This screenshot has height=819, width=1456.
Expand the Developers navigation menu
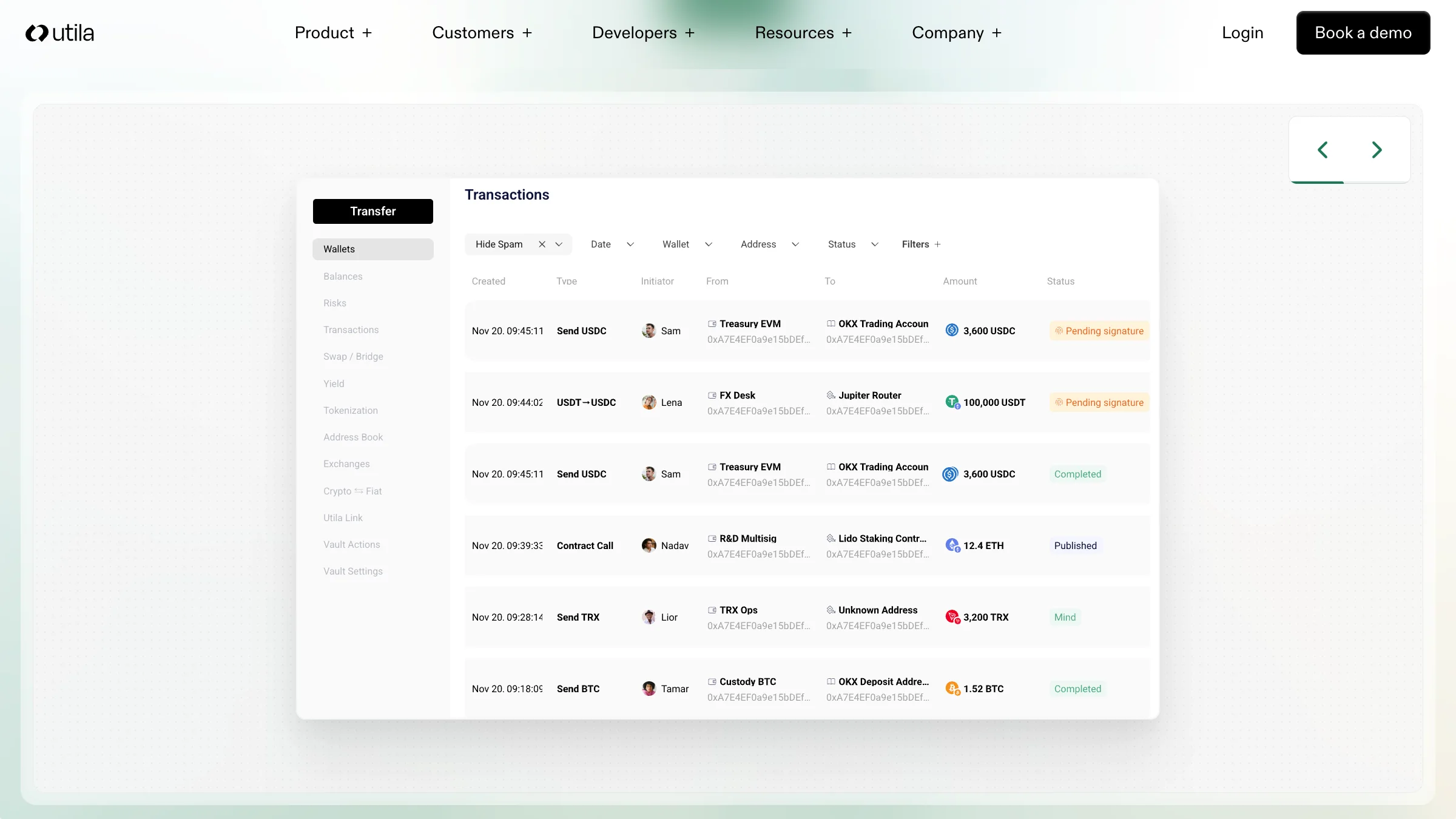(x=642, y=33)
